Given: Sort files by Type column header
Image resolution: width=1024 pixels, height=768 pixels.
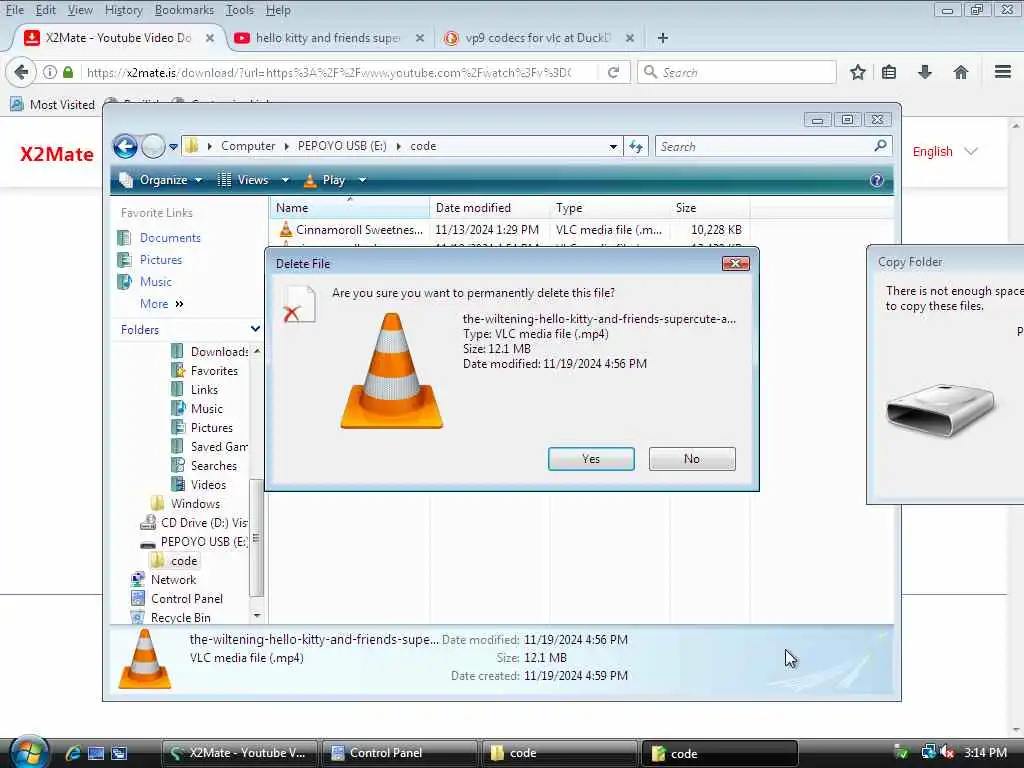Looking at the screenshot, I should (x=609, y=208).
